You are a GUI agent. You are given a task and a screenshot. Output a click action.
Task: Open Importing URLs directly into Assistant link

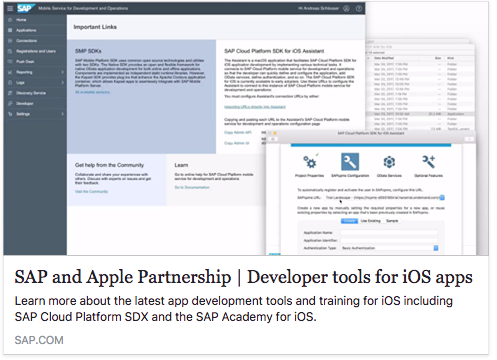(x=255, y=107)
